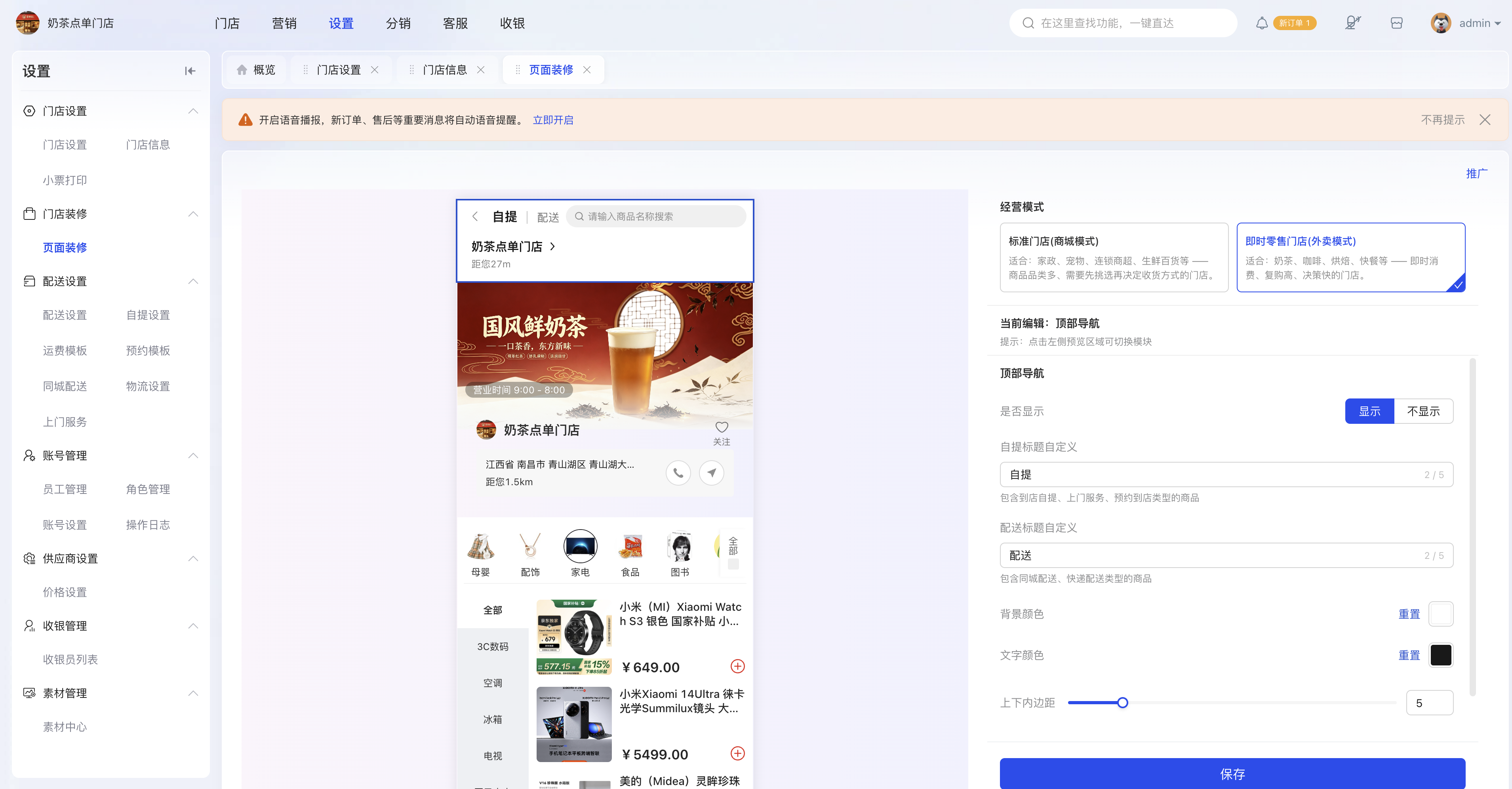Click 不再提示 in the banner

click(1442, 120)
